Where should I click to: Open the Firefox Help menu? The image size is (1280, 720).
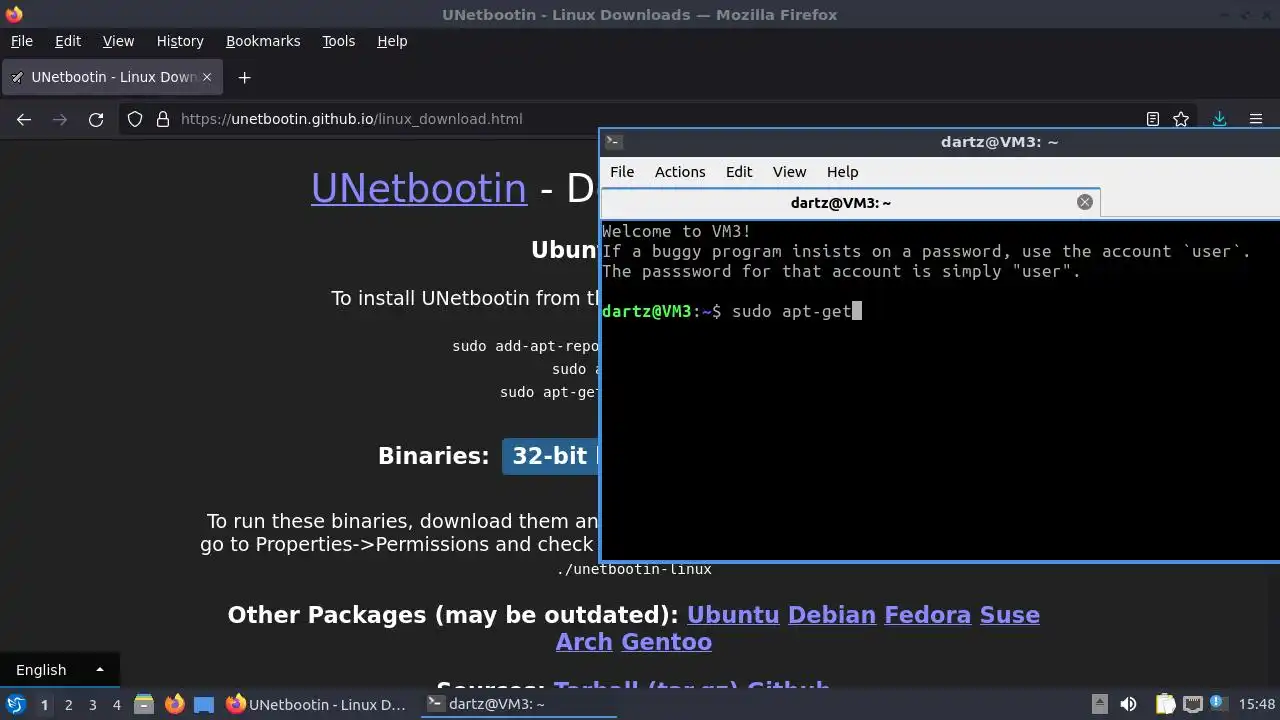pyautogui.click(x=392, y=41)
